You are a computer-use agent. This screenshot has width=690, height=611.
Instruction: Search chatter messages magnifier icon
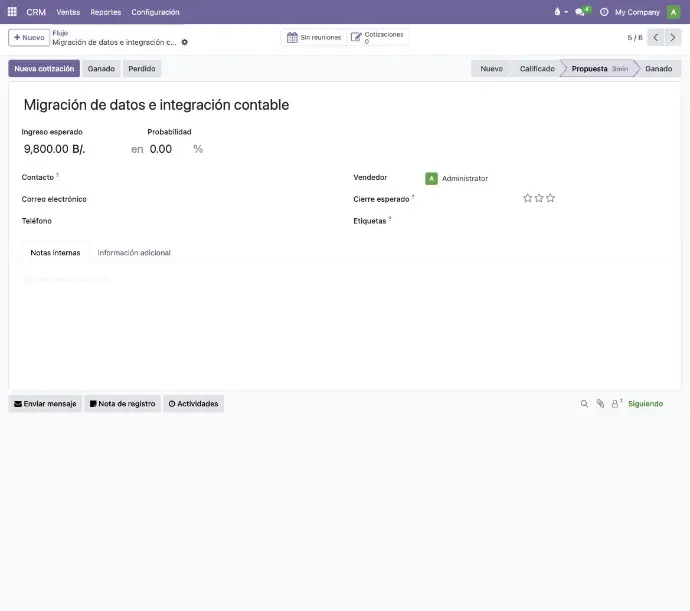(x=584, y=404)
